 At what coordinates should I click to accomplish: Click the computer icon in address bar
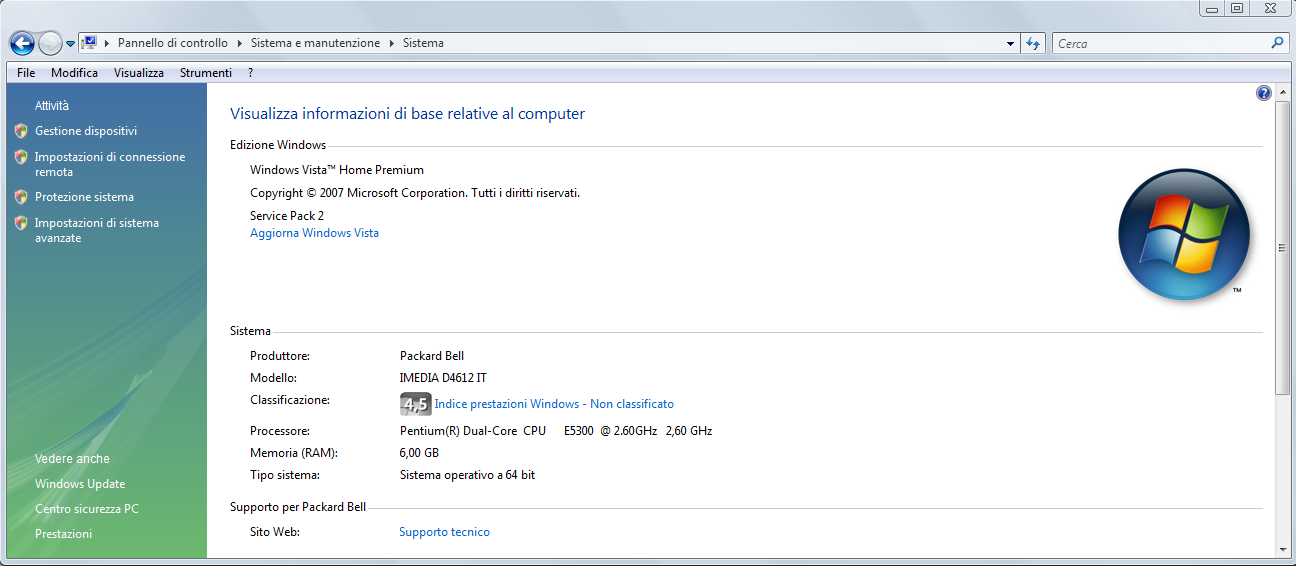click(x=89, y=43)
